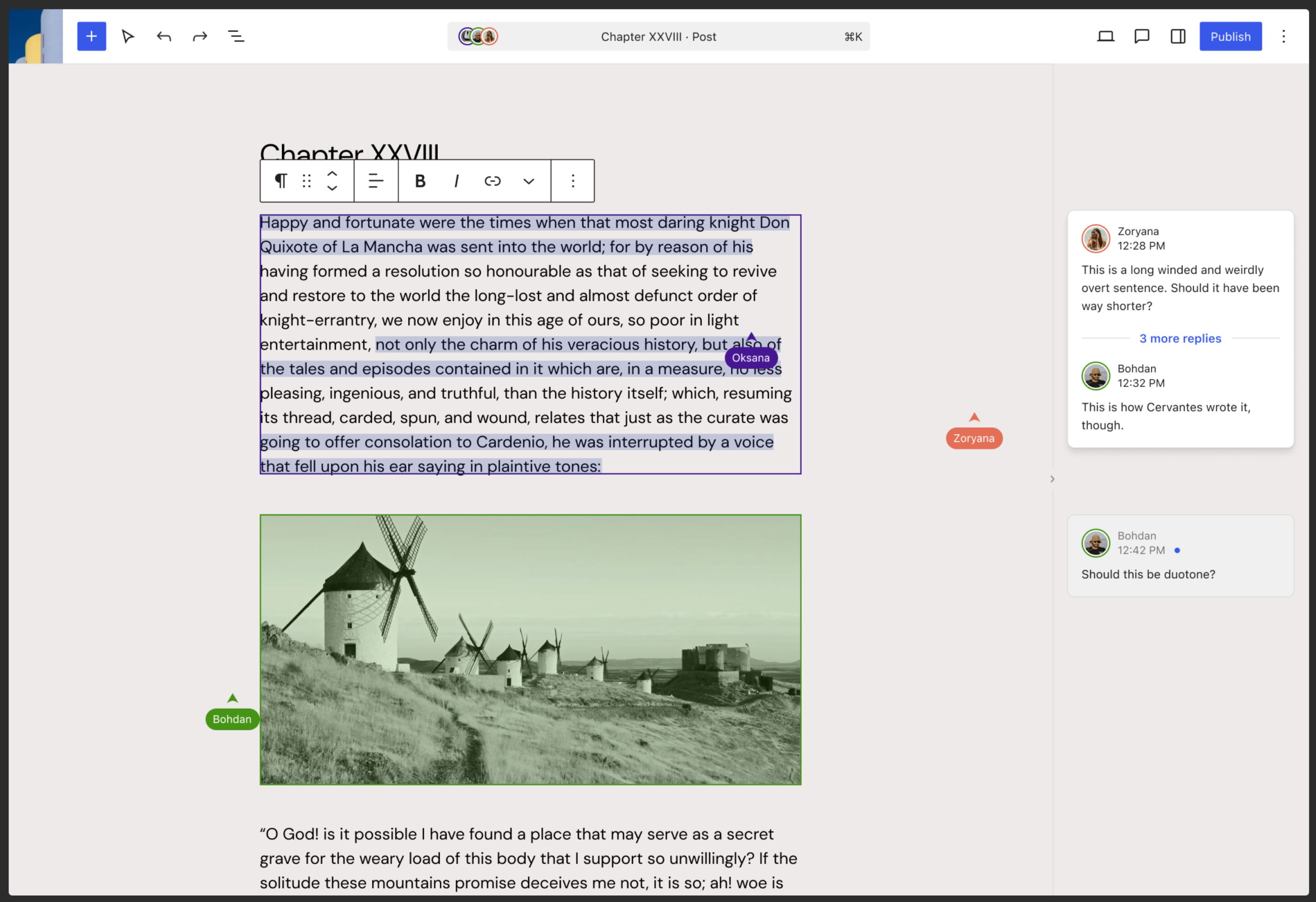Image resolution: width=1316 pixels, height=902 pixels.
Task: Toggle the settings sidebar icon
Action: tap(1178, 36)
